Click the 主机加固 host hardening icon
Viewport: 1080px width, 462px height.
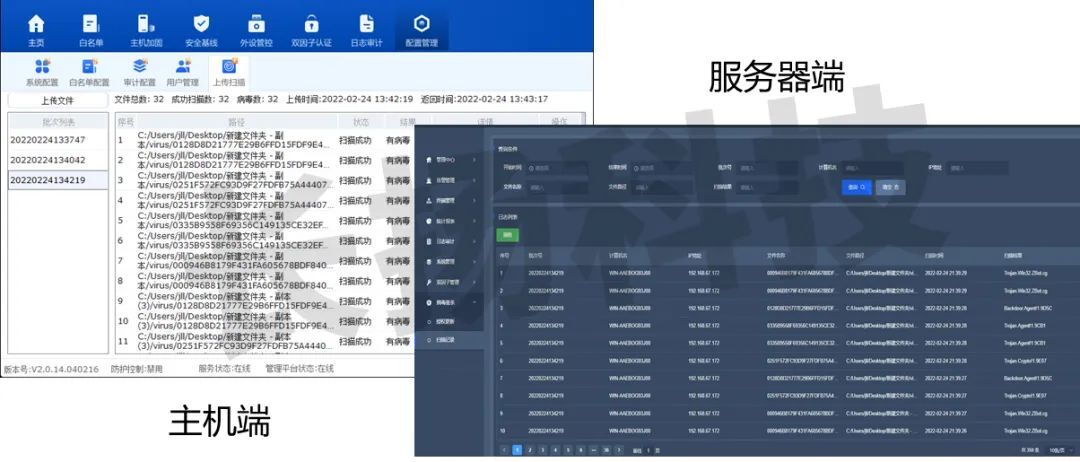146,29
